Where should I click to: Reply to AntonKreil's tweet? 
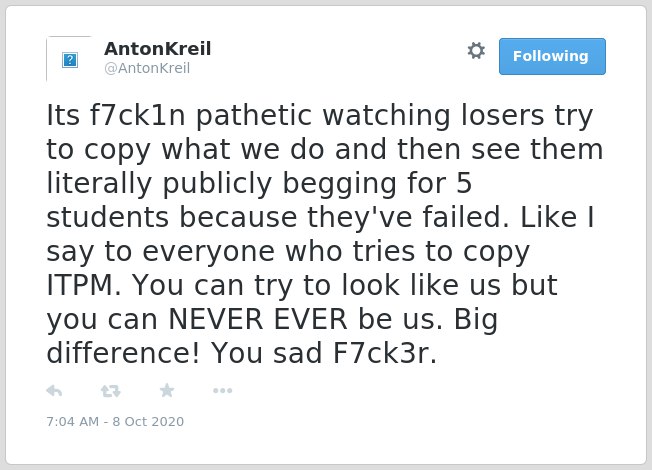click(x=54, y=391)
